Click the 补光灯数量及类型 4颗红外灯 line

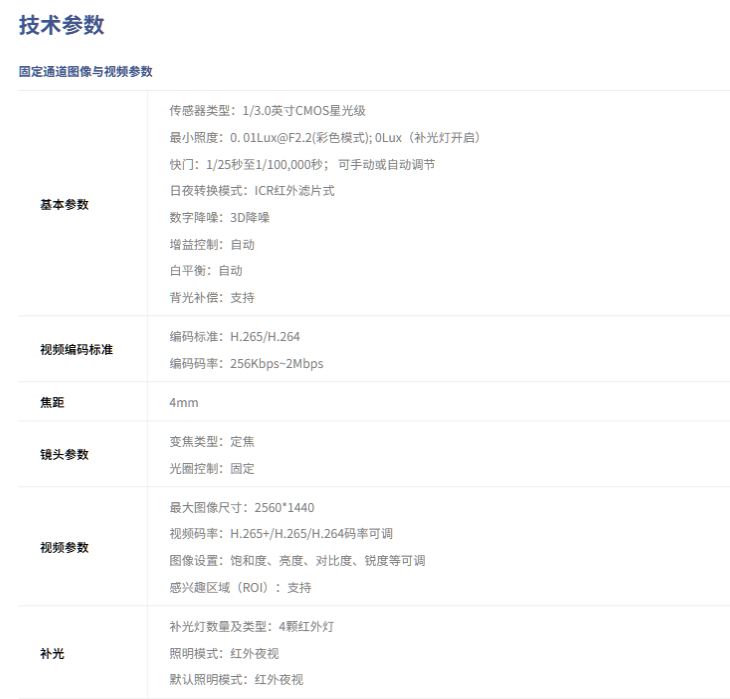tap(251, 627)
